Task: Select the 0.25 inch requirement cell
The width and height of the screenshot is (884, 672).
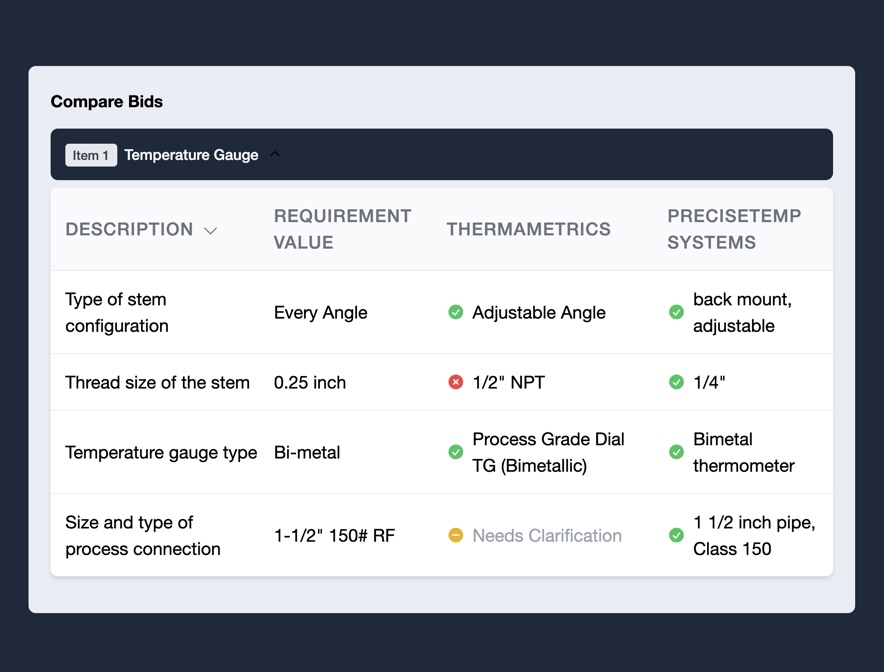Action: click(310, 383)
